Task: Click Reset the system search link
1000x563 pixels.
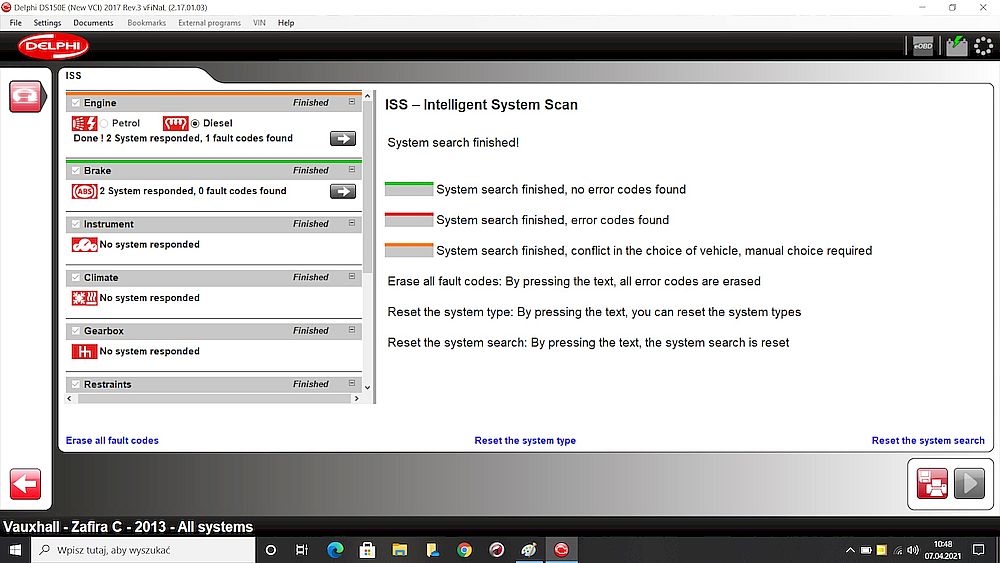Action: (927, 441)
